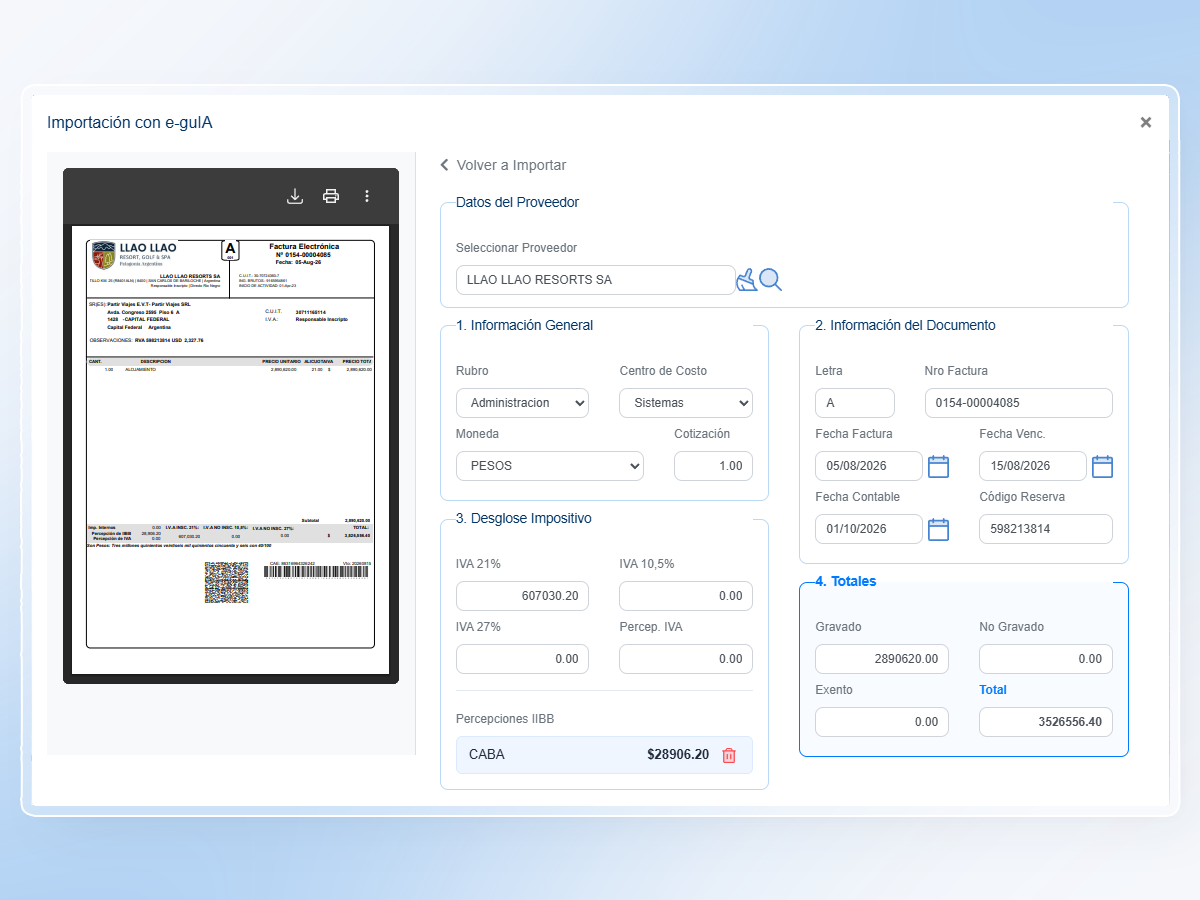Edit the Código Reserva field
Screen dimensions: 1200x900
[1046, 529]
